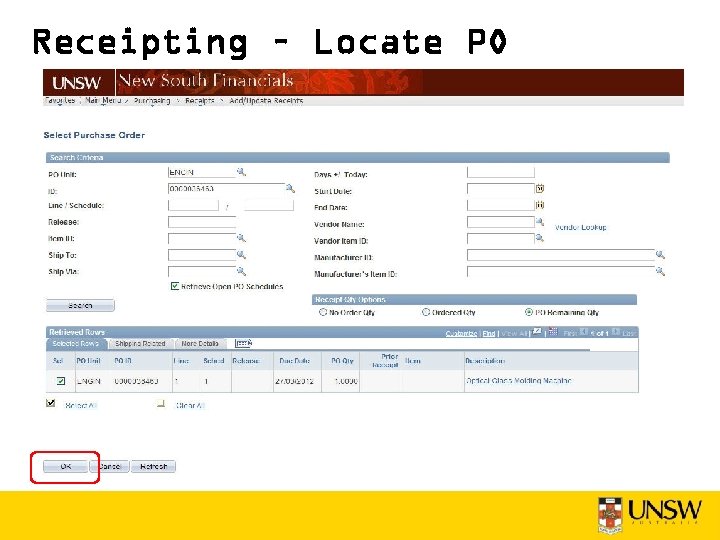The width and height of the screenshot is (720, 540).
Task: Open Purchasing breadcrumb item
Action: 152,101
